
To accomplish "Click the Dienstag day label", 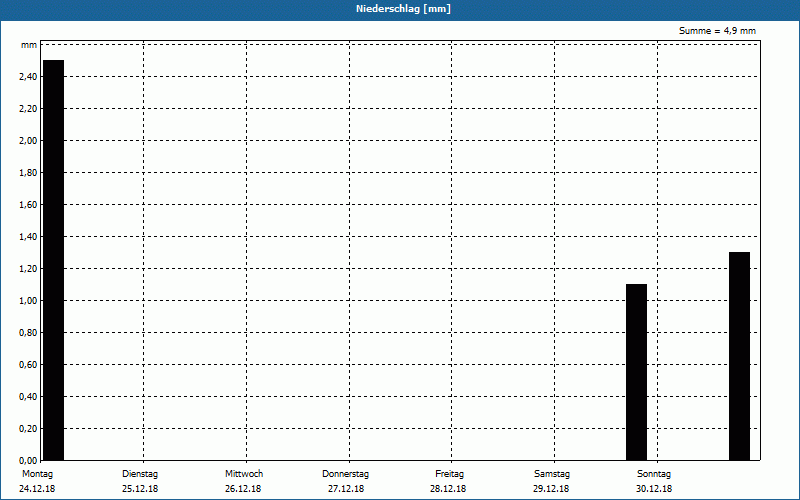I will [140, 474].
